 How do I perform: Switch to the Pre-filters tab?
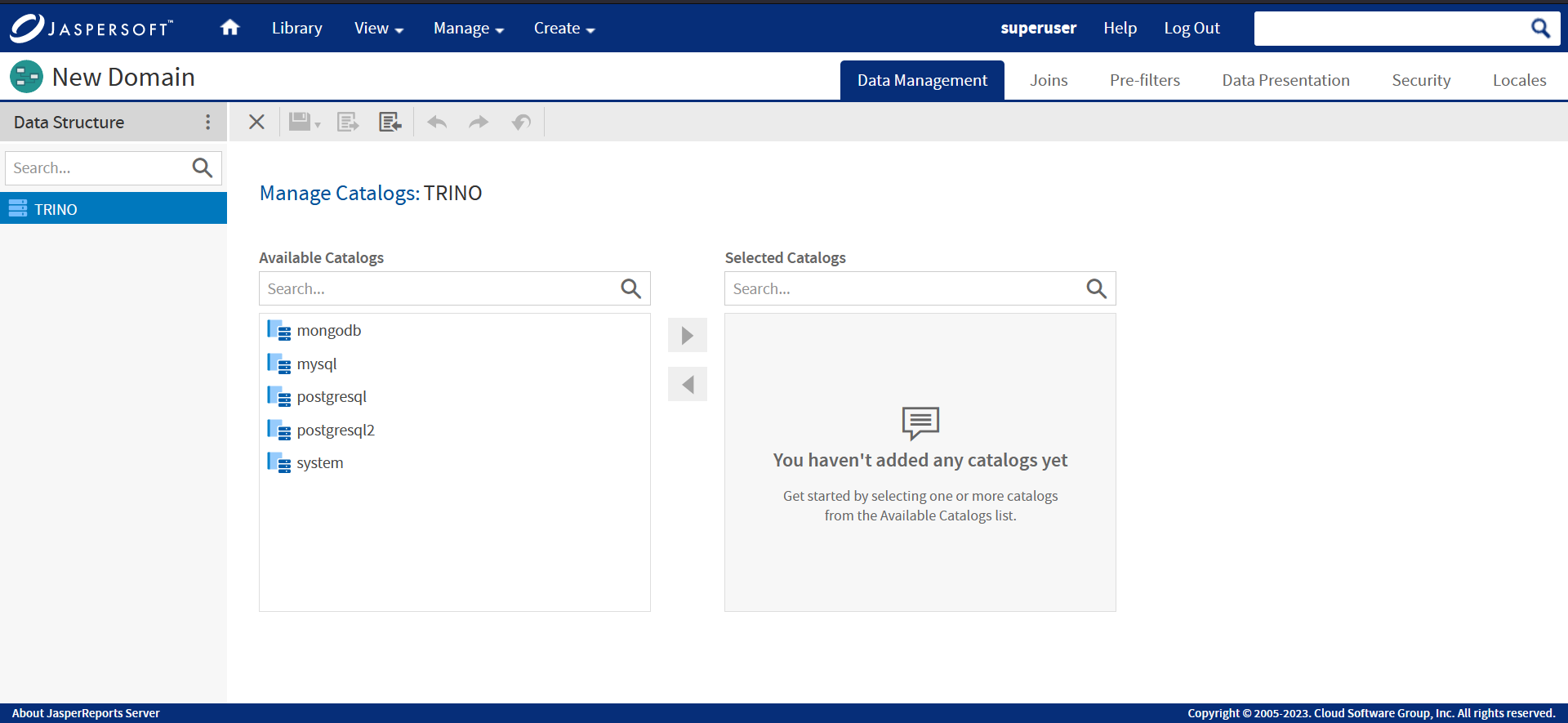pyautogui.click(x=1145, y=80)
